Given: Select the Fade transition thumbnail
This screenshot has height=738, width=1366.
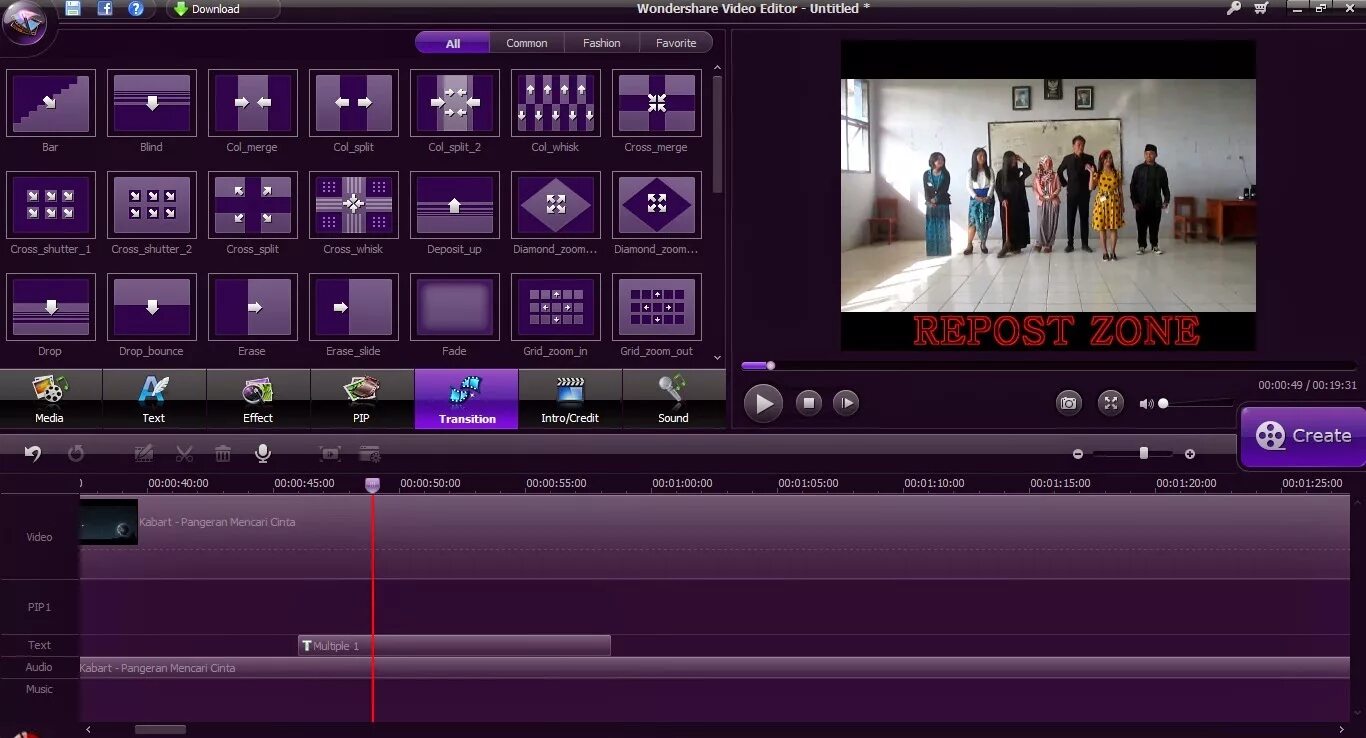Looking at the screenshot, I should click(454, 306).
